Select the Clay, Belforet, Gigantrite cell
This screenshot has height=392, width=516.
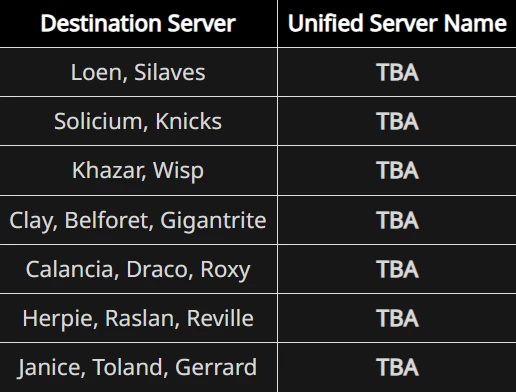(138, 220)
